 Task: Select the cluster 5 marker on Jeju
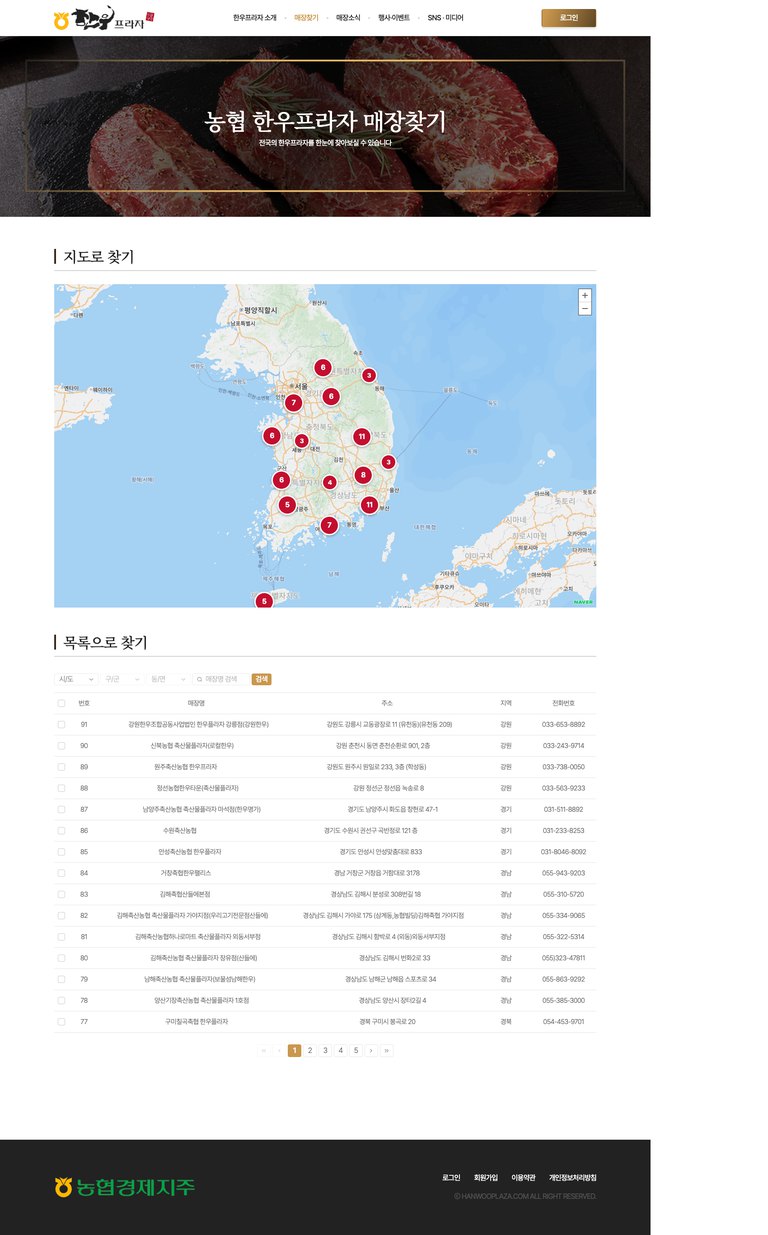tap(263, 601)
